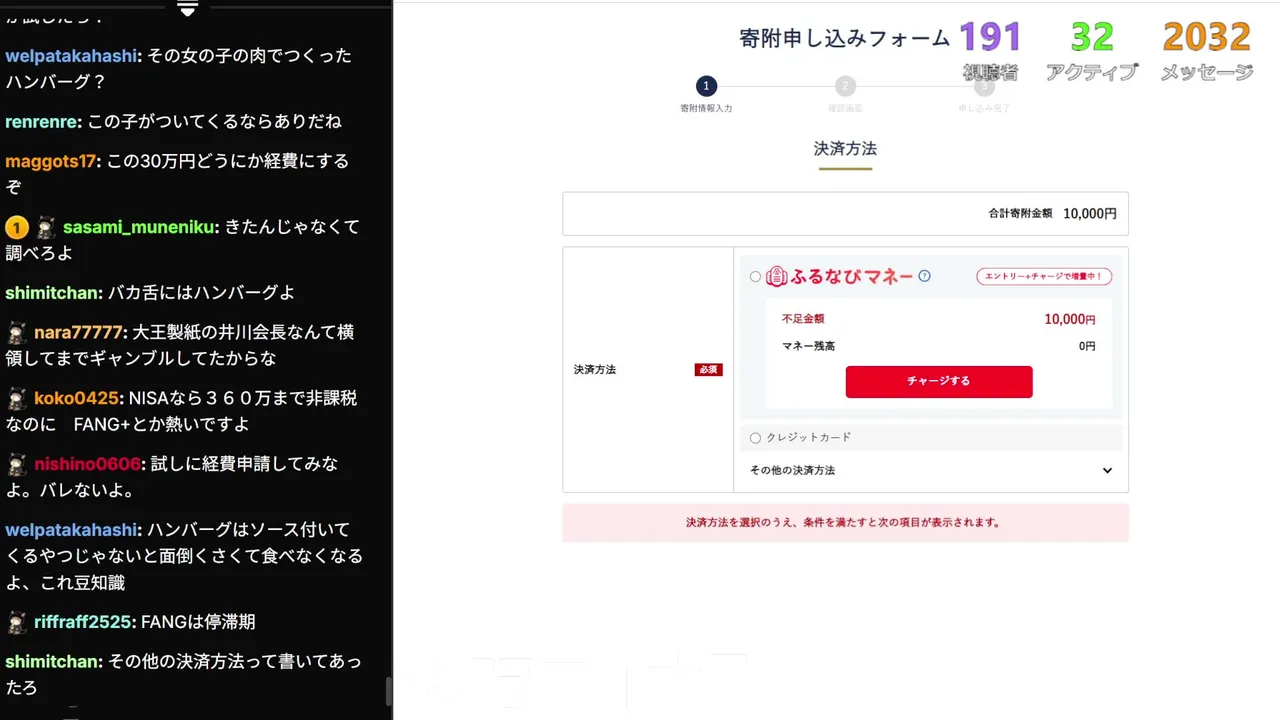Image resolution: width=1280 pixels, height=720 pixels.
Task: Click step 2 circle in the progress indicator
Action: click(845, 86)
